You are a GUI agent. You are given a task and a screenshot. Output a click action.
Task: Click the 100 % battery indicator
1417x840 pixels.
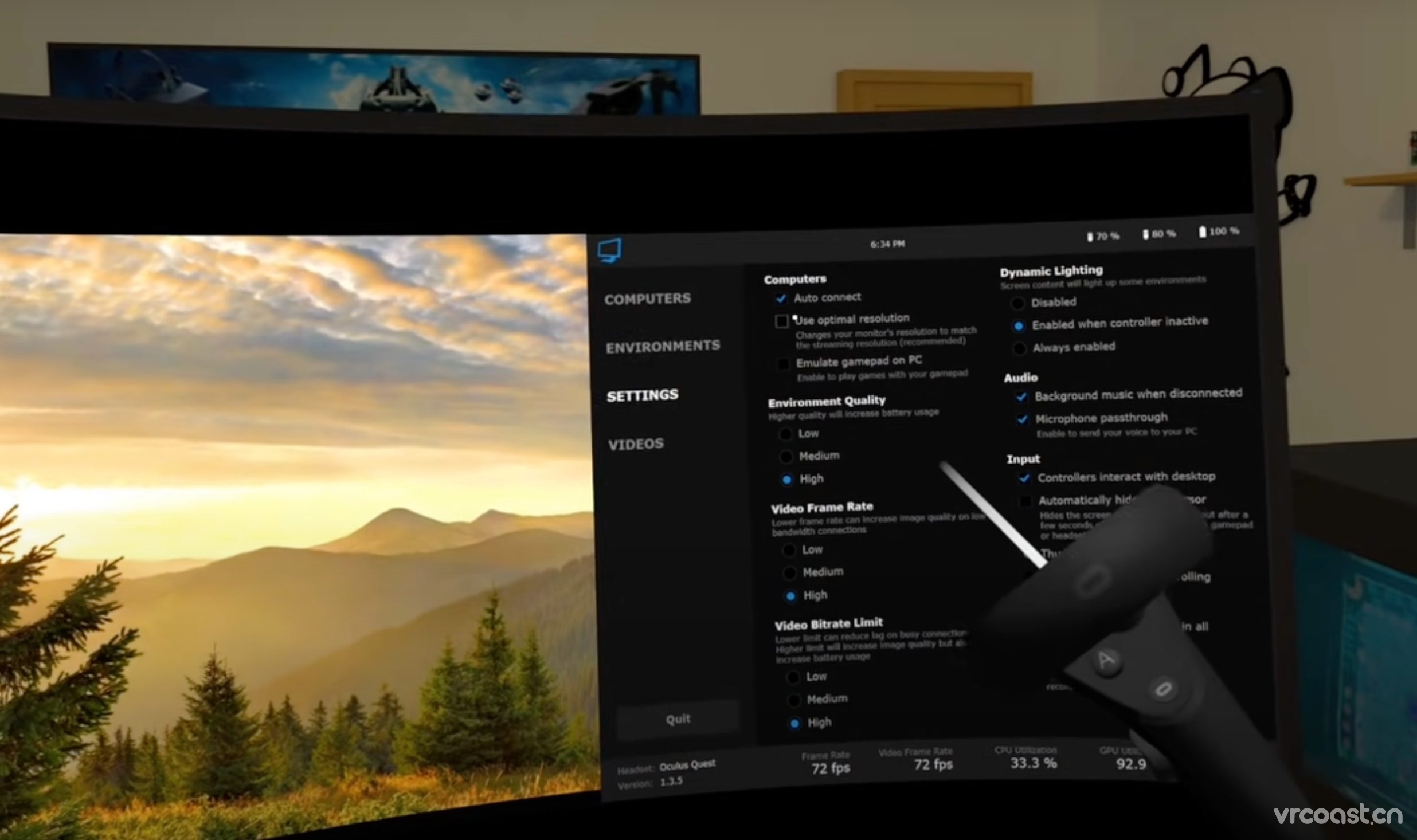pyautogui.click(x=1219, y=231)
